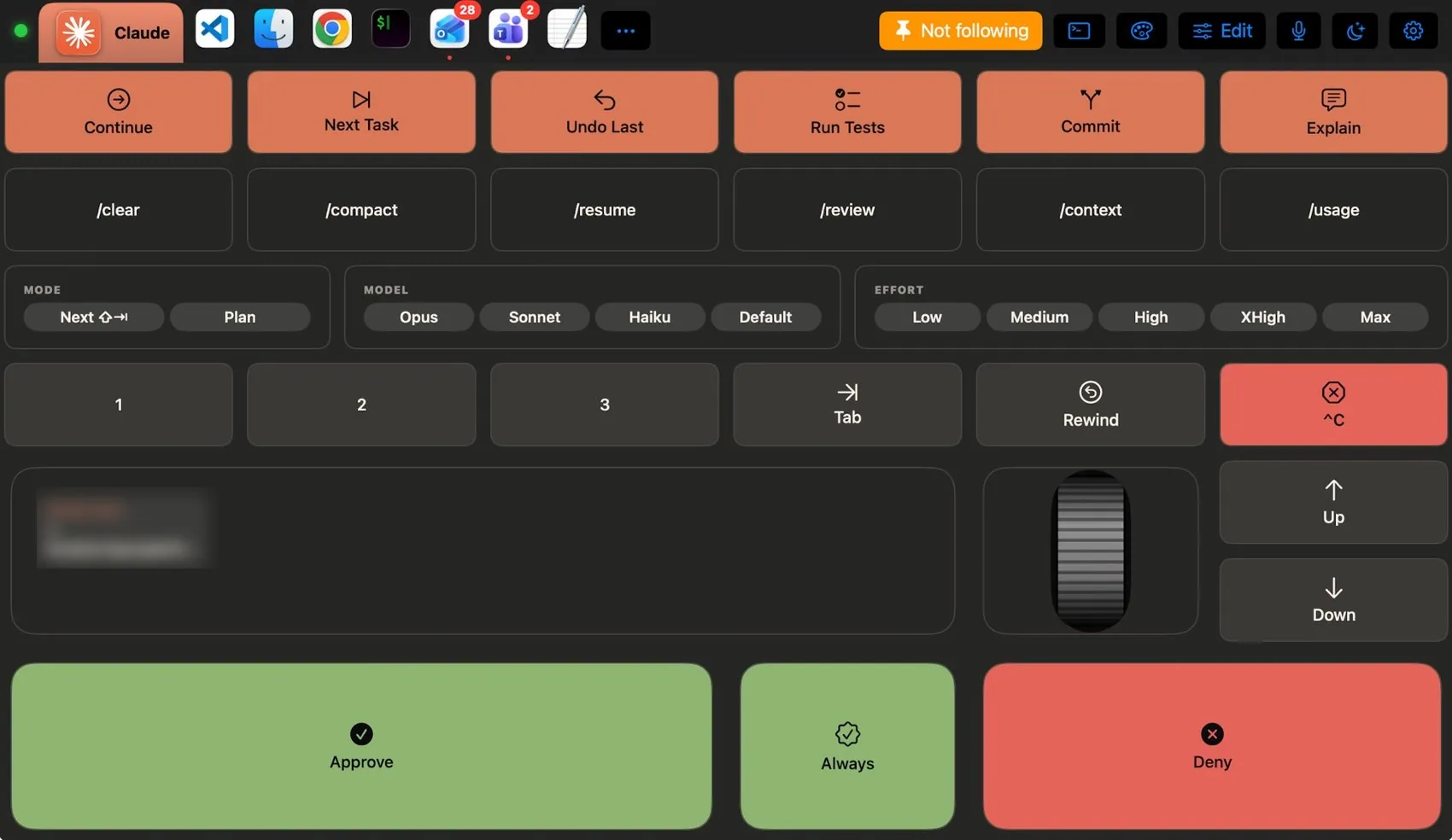
Task: Select the Haiku model
Action: [650, 317]
